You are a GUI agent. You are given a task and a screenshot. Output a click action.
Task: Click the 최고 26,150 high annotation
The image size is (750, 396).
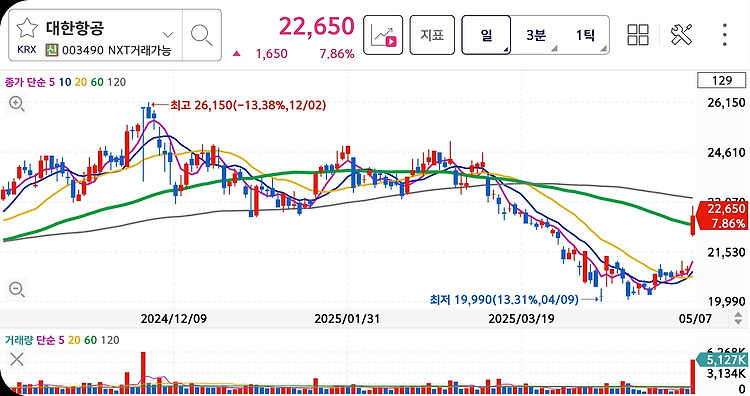[248, 105]
